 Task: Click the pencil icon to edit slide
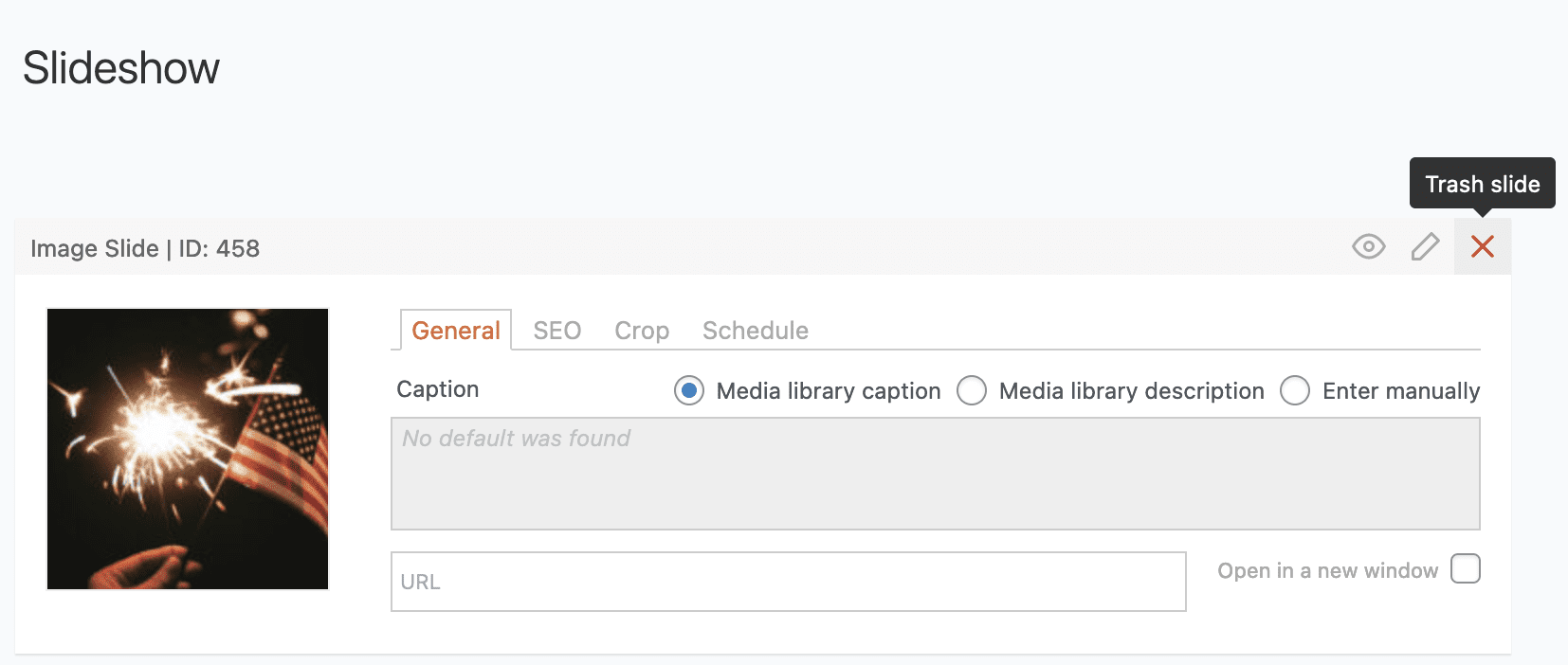[x=1425, y=247]
